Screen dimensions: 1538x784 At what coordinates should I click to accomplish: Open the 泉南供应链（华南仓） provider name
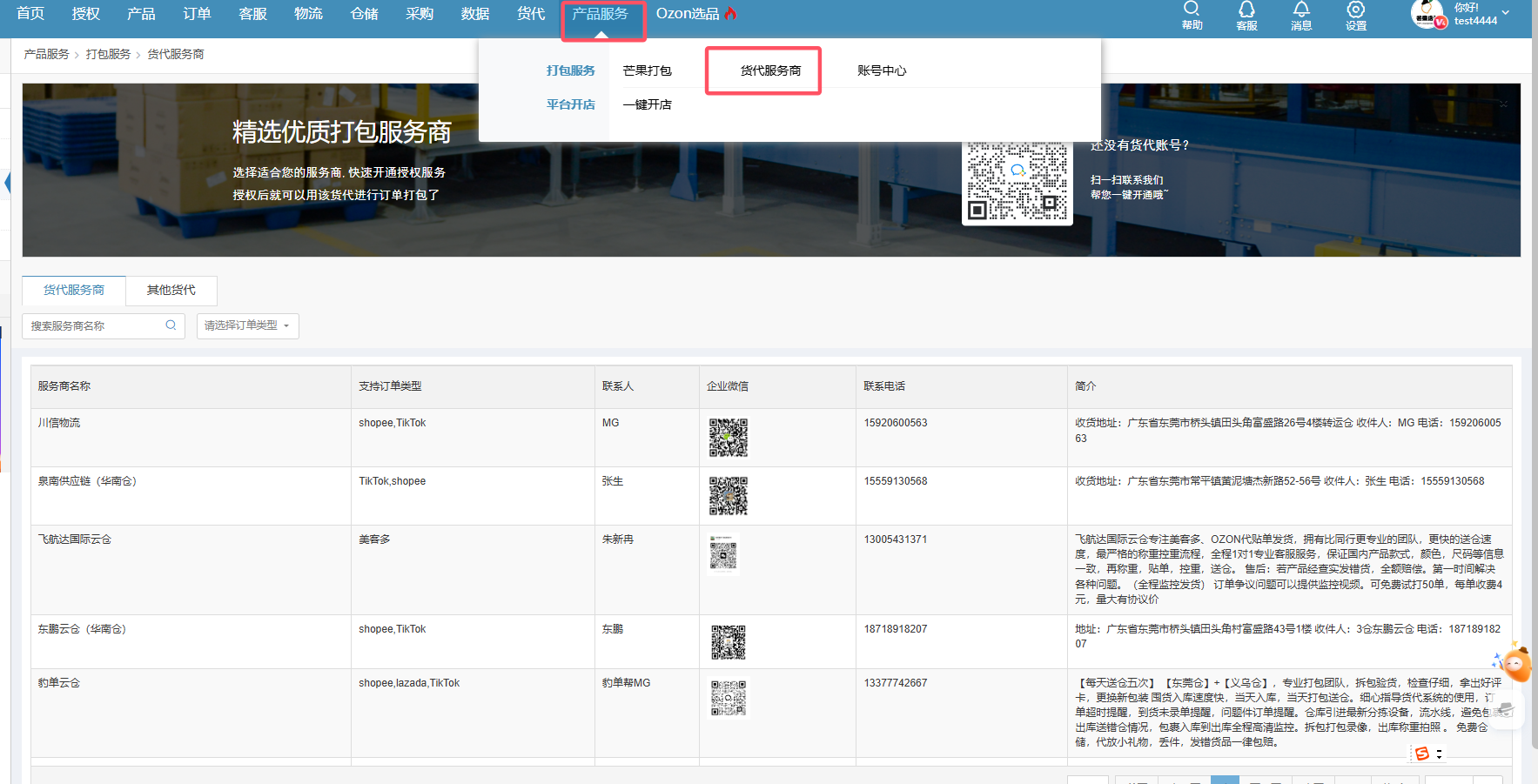tap(87, 481)
